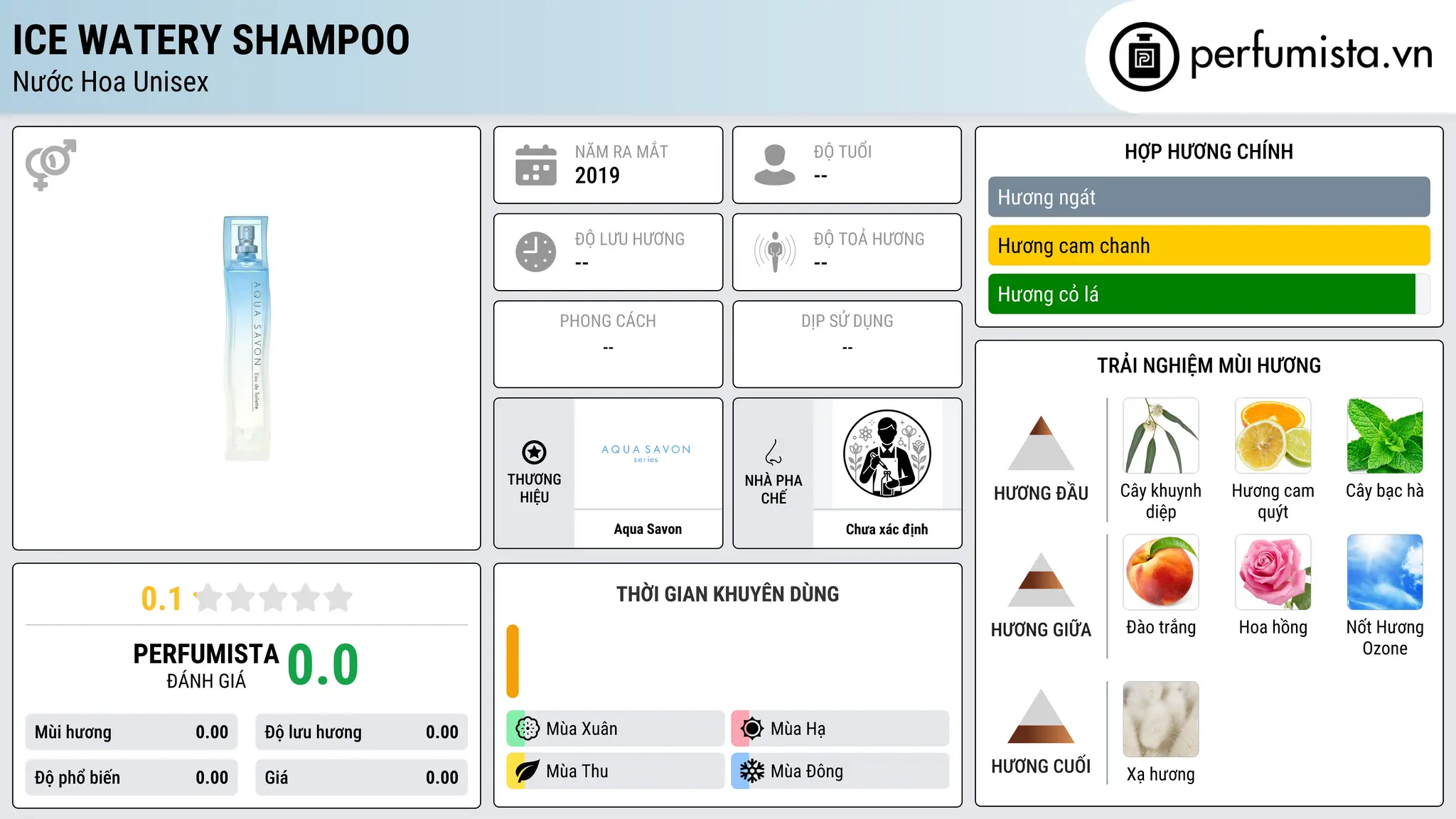The height and width of the screenshot is (819, 1456).
Task: Click the 0.1 star rating number
Action: 161,599
